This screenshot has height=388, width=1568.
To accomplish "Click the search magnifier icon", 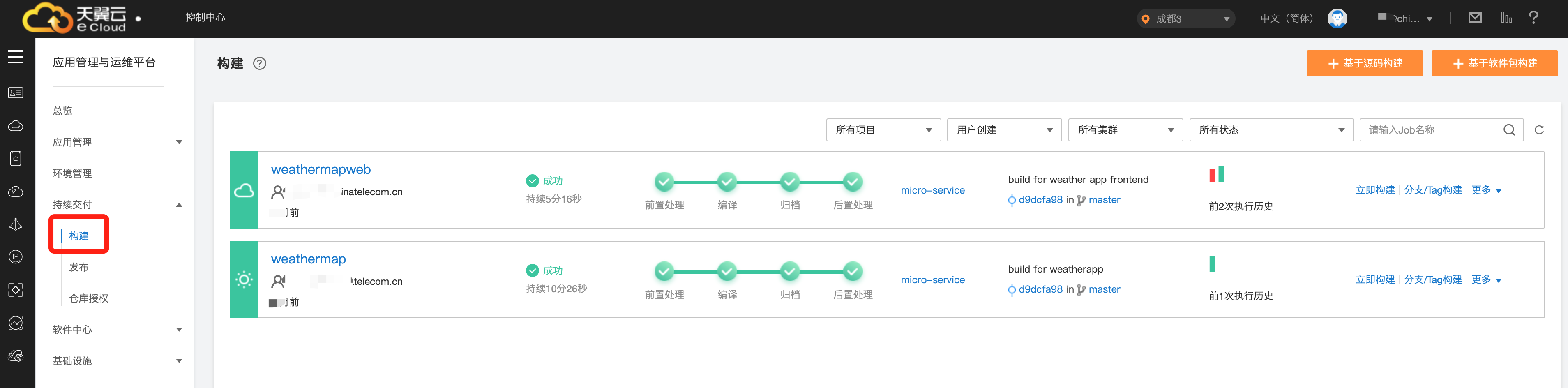I will (x=1509, y=130).
